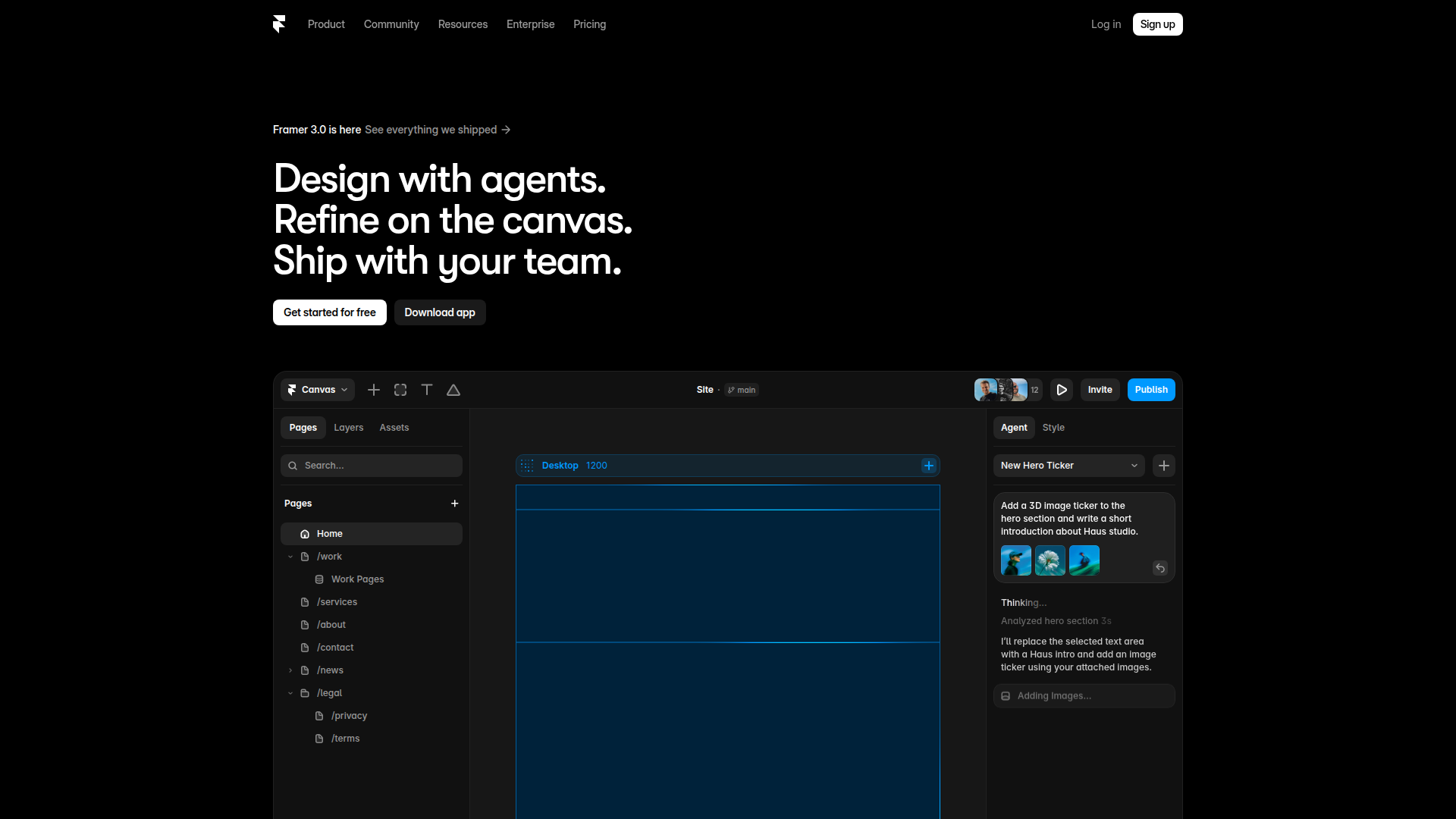Select the /work page
The height and width of the screenshot is (819, 1456).
click(x=329, y=557)
